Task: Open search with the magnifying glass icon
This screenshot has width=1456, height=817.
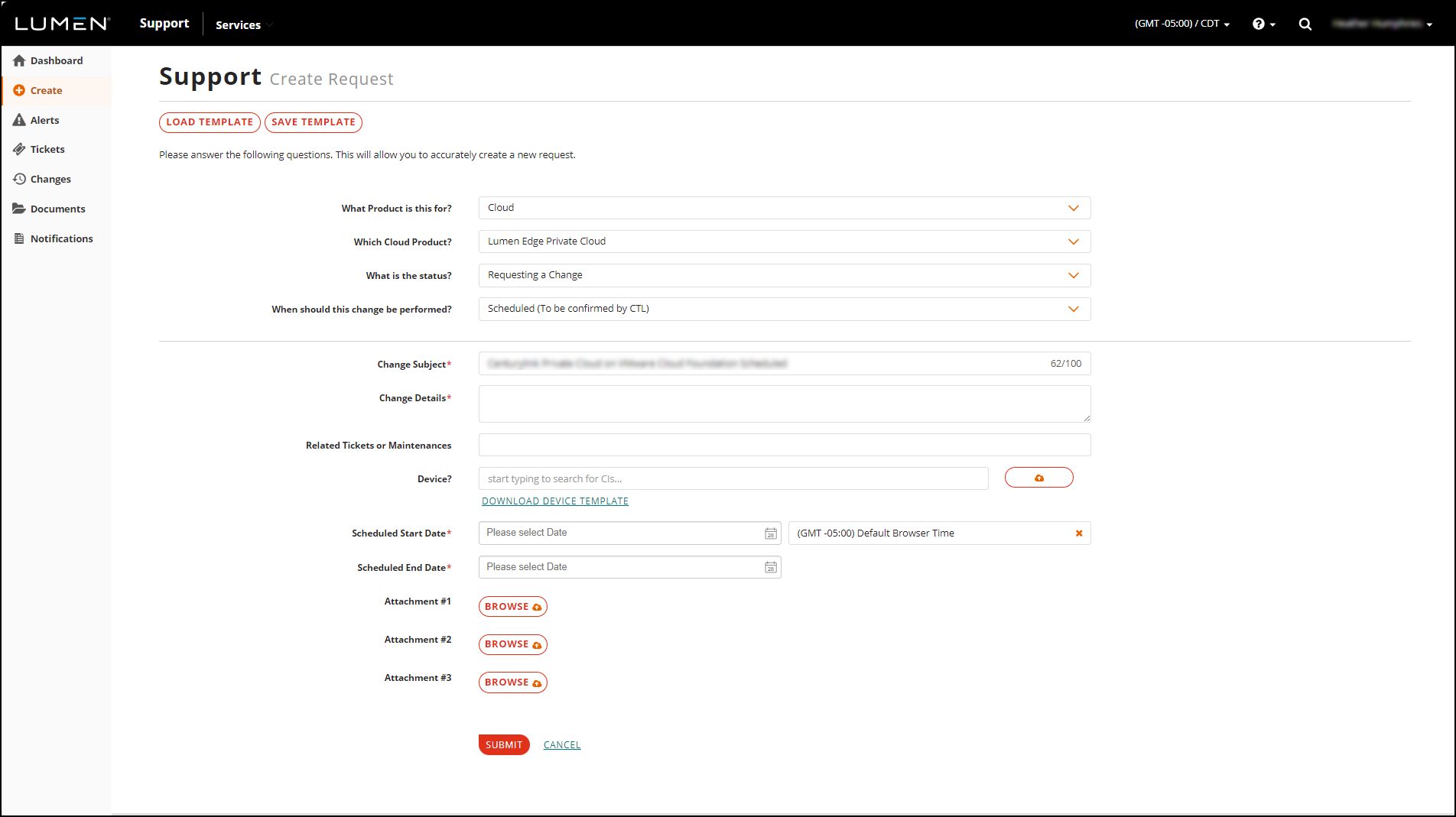Action: pyautogui.click(x=1305, y=24)
